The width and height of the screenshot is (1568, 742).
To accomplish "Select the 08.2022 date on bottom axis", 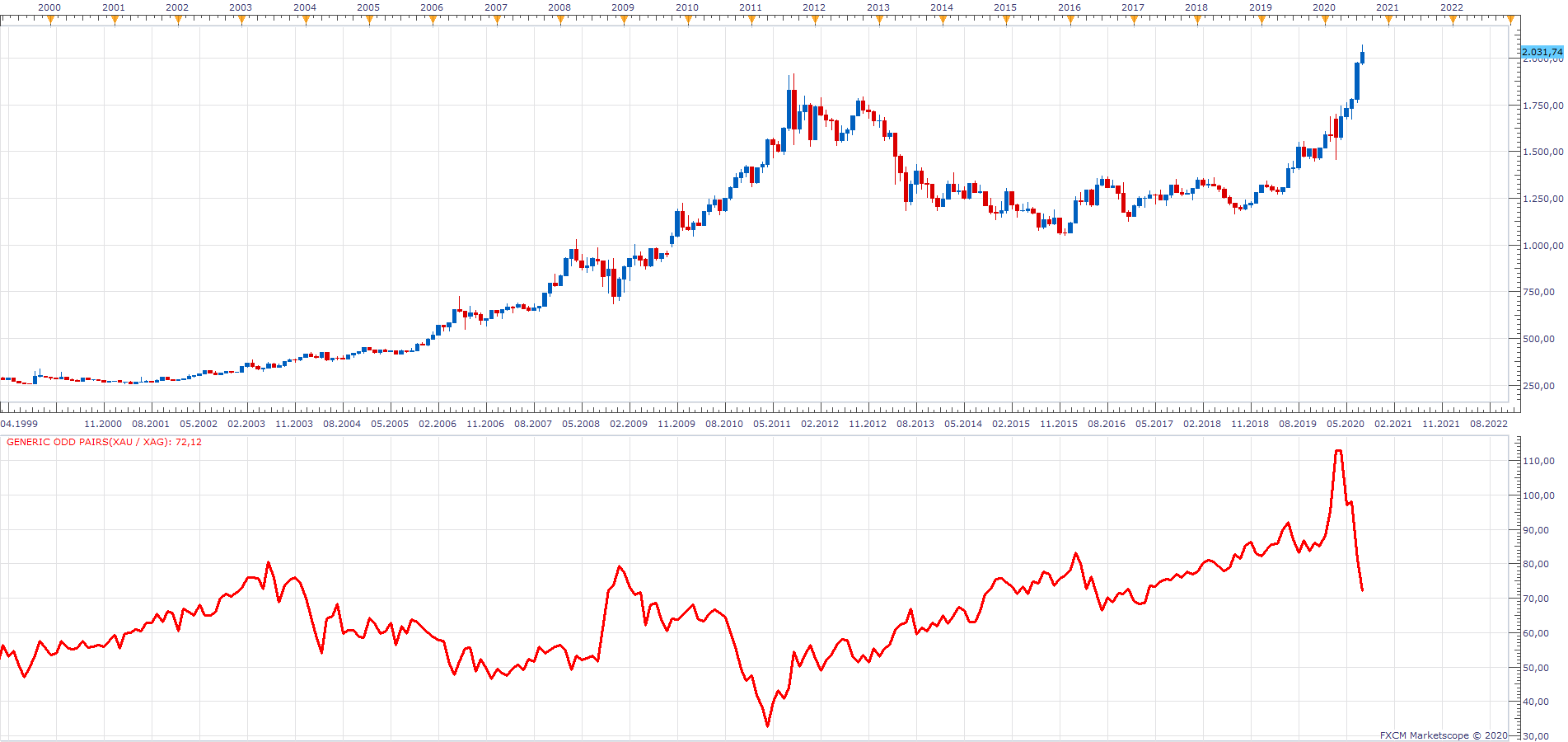I will (x=1489, y=424).
